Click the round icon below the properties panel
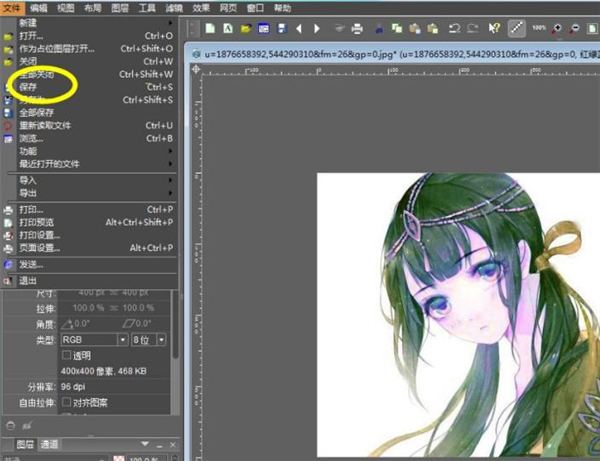 (x=11, y=425)
